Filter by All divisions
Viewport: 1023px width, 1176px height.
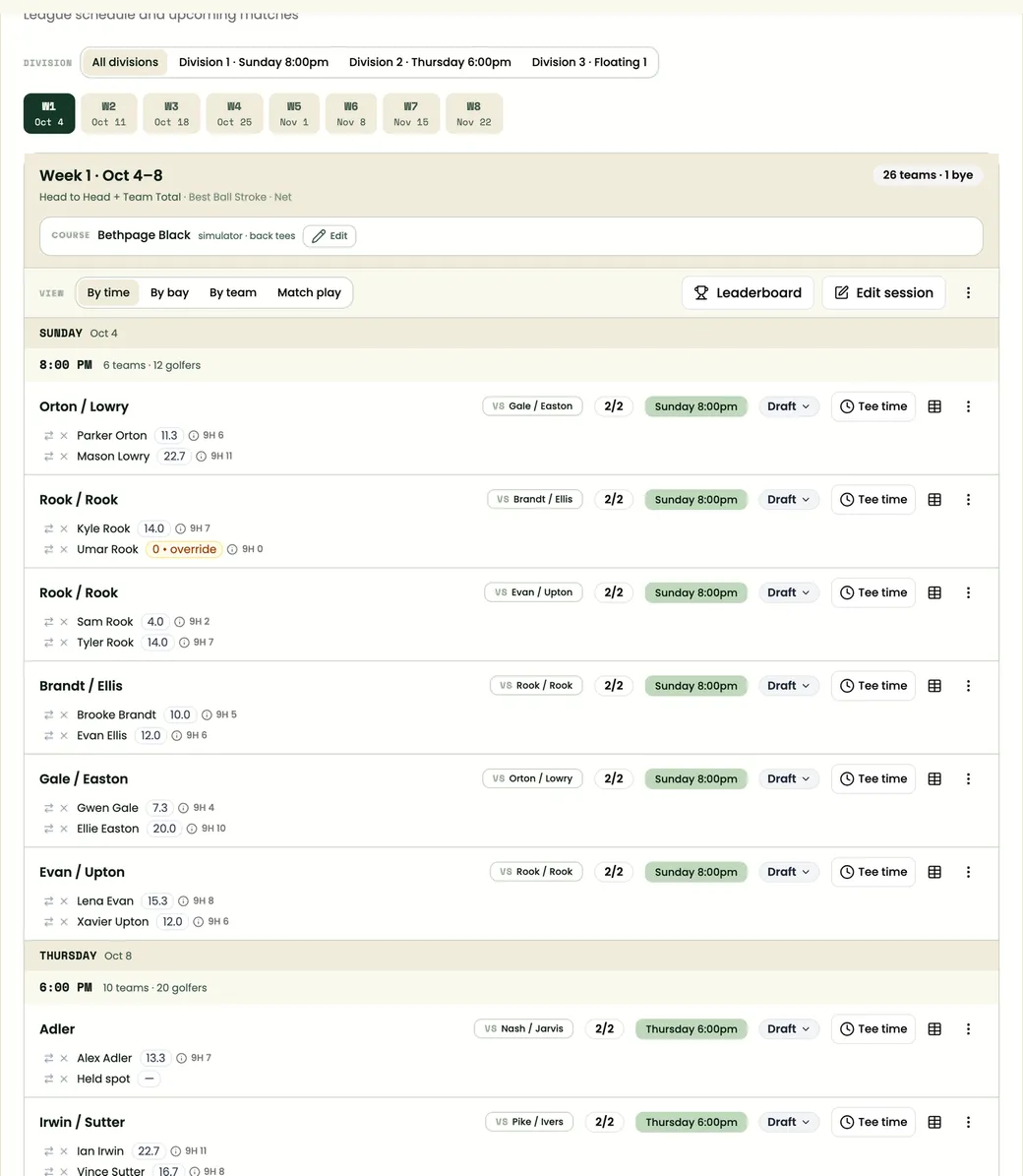point(125,62)
